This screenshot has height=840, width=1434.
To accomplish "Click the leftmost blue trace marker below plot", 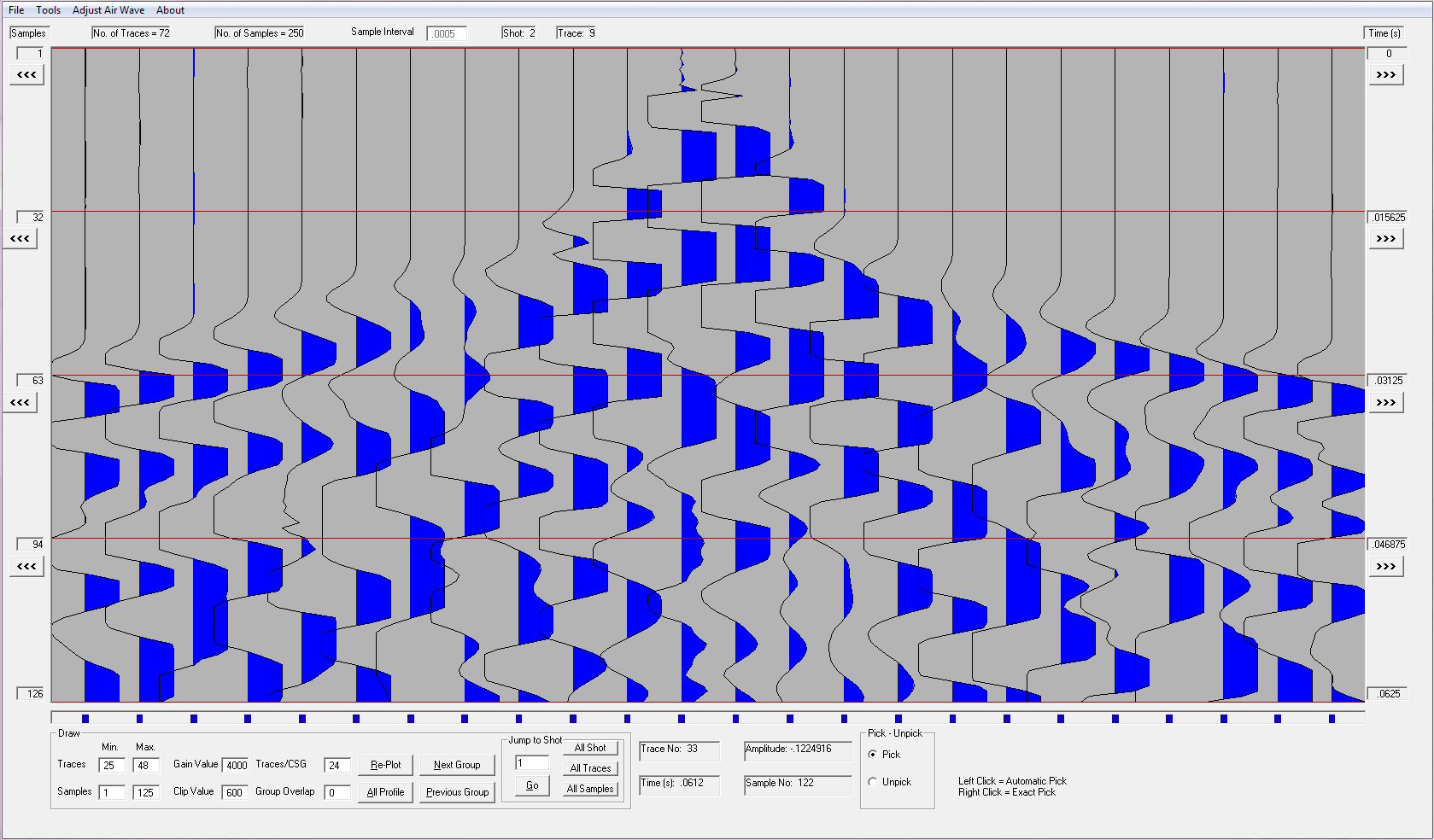I will coord(85,719).
